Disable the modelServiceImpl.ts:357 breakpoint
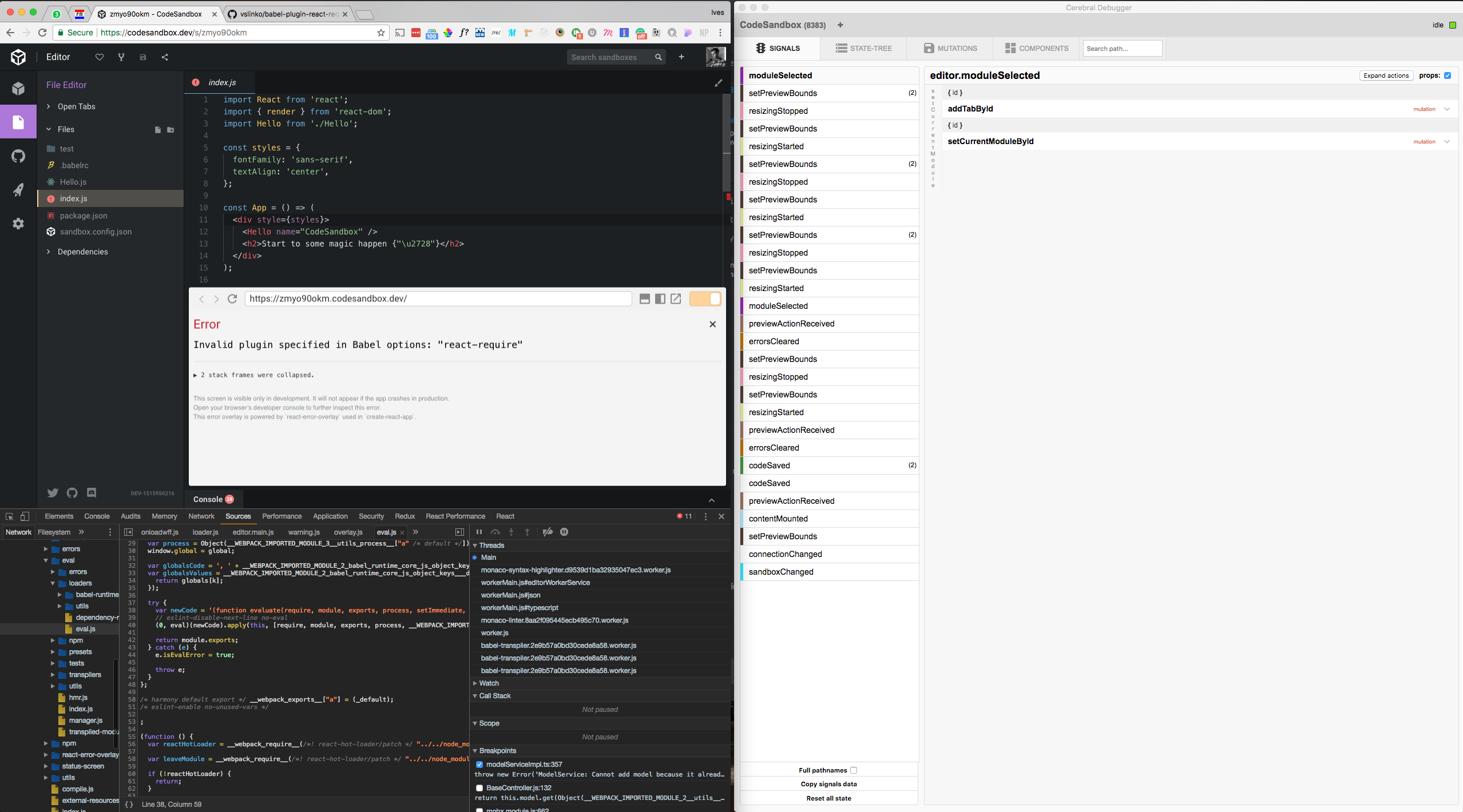This screenshot has height=812, width=1463. point(479,765)
